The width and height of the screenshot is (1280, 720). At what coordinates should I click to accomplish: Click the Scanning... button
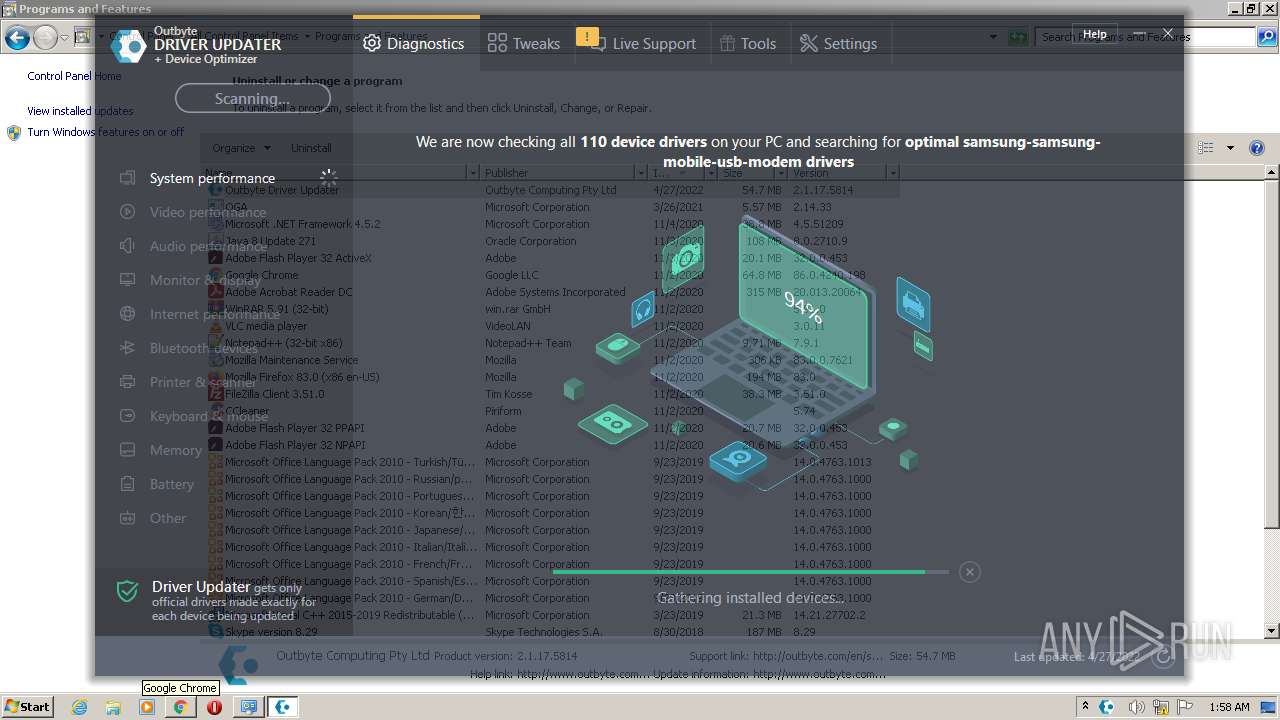click(x=252, y=98)
